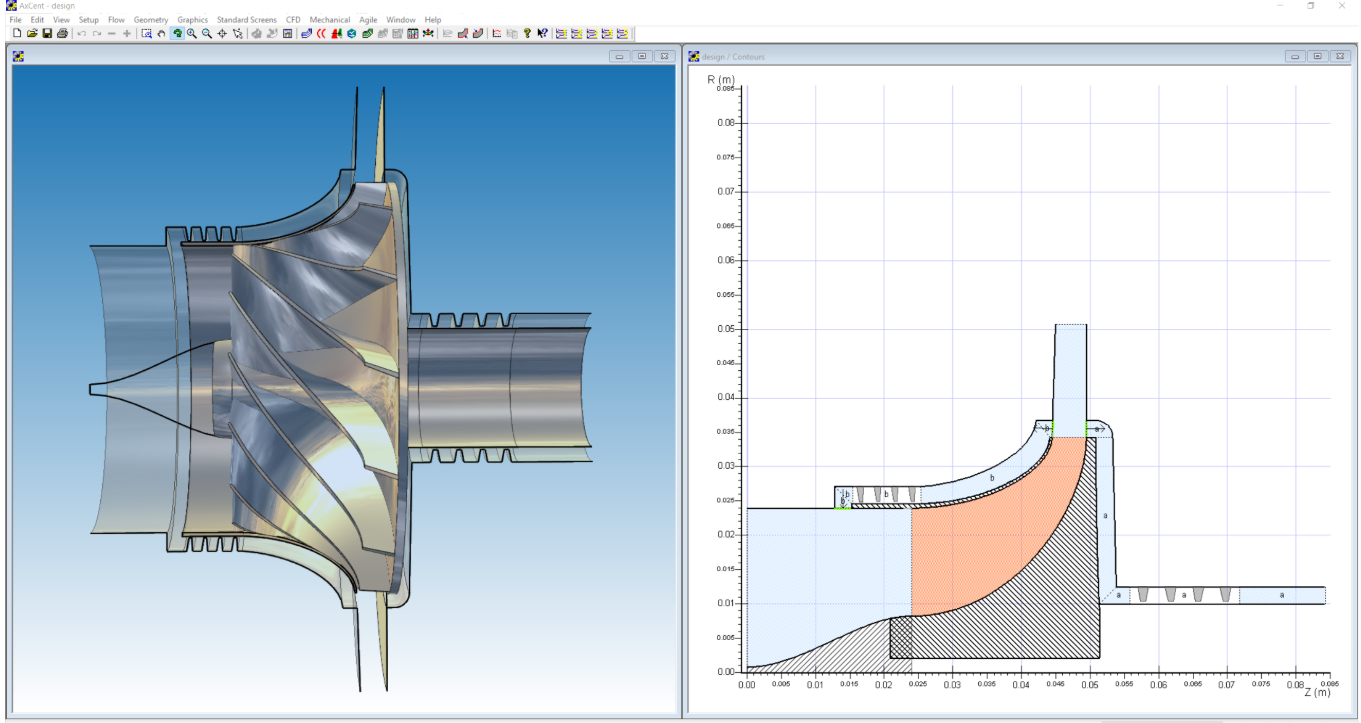Click the Print icon in the toolbar
The height and width of the screenshot is (723, 1361).
point(62,33)
